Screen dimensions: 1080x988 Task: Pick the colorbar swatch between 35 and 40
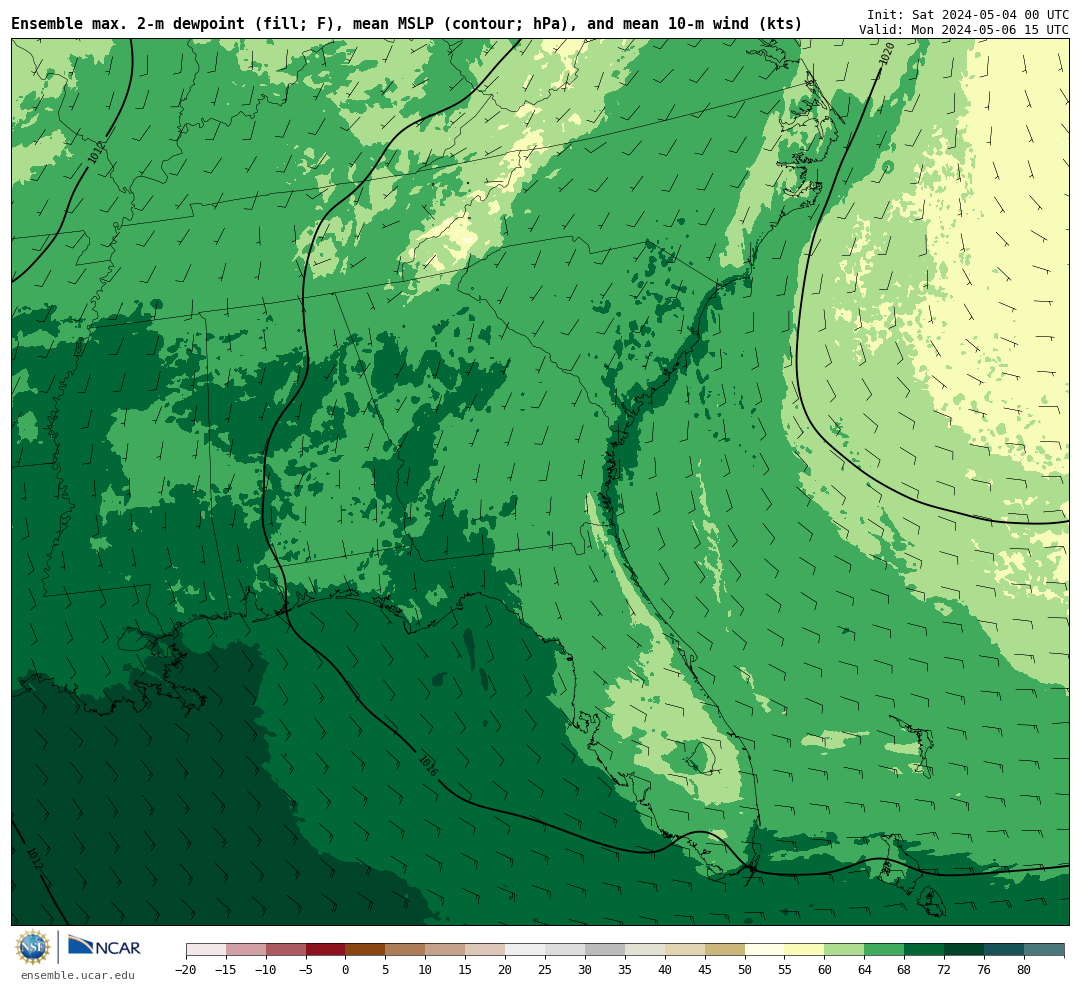click(645, 950)
